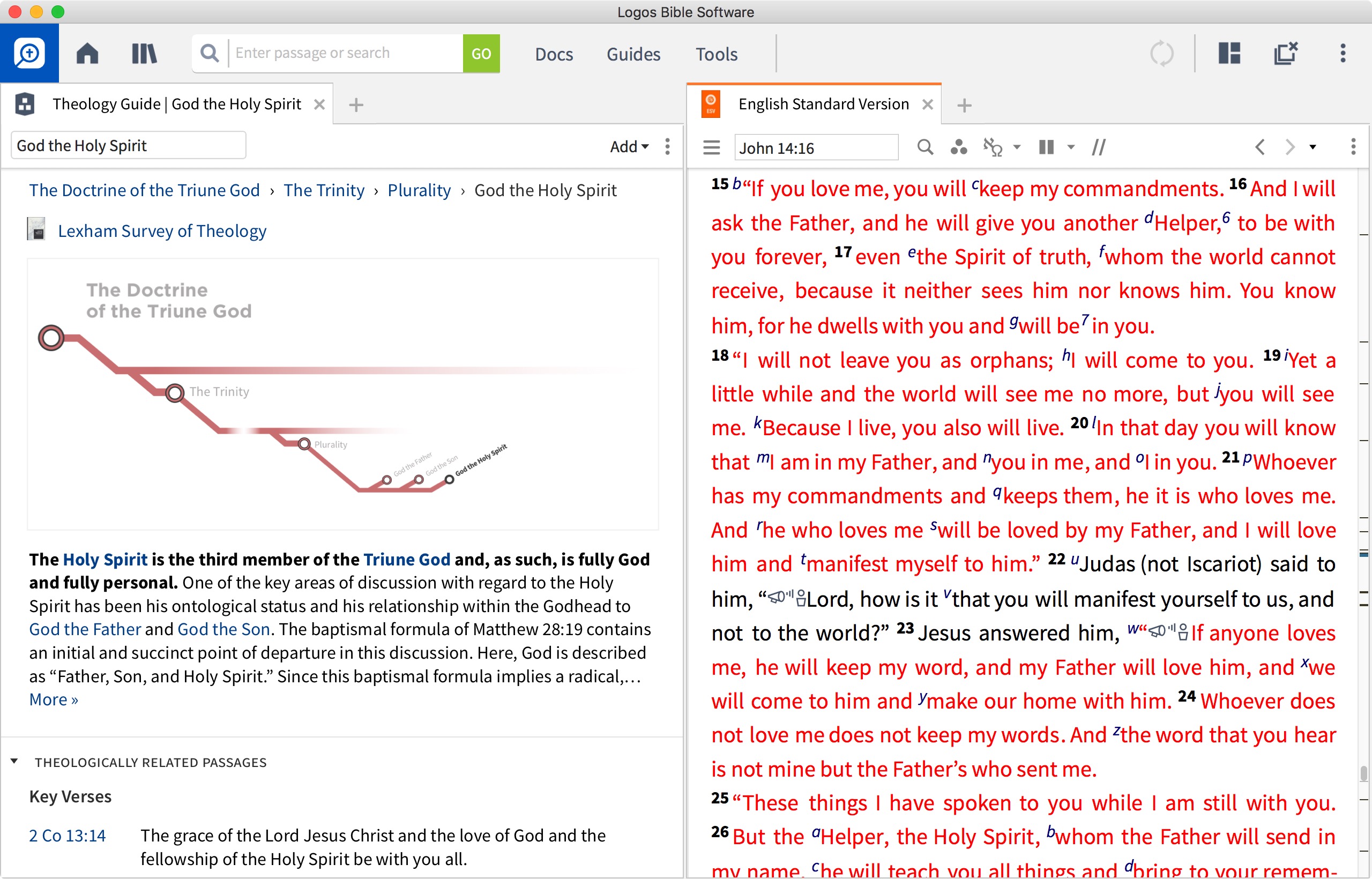The image size is (1372, 879).
Task: Open the multiple resources dropdown arrow
Action: pos(1071,147)
